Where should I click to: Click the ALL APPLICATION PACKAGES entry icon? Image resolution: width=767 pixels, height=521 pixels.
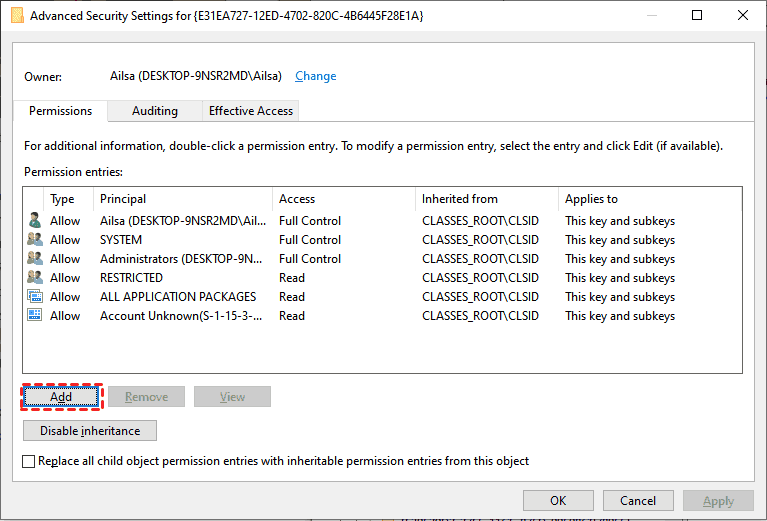pos(35,297)
